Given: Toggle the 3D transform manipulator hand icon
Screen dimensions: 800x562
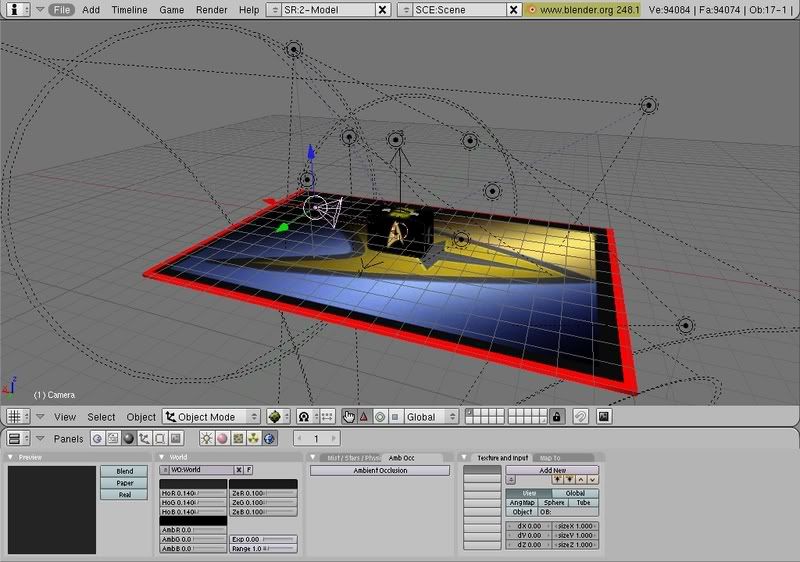Looking at the screenshot, I should [x=348, y=417].
